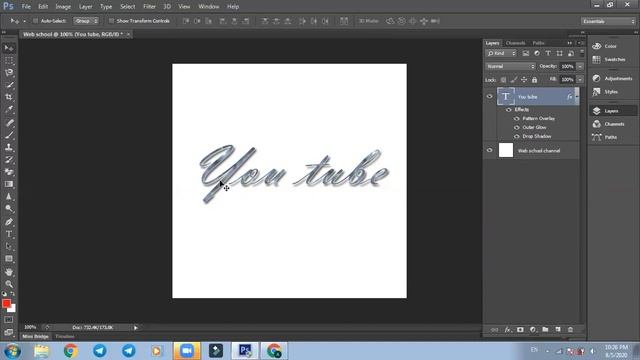Create new adjustment layer
Viewport: 640px width, 360px height.
[x=533, y=329]
